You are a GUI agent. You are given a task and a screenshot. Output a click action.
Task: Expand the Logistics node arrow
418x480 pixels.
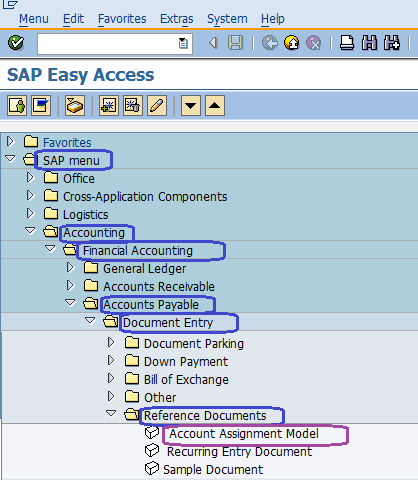click(x=30, y=213)
